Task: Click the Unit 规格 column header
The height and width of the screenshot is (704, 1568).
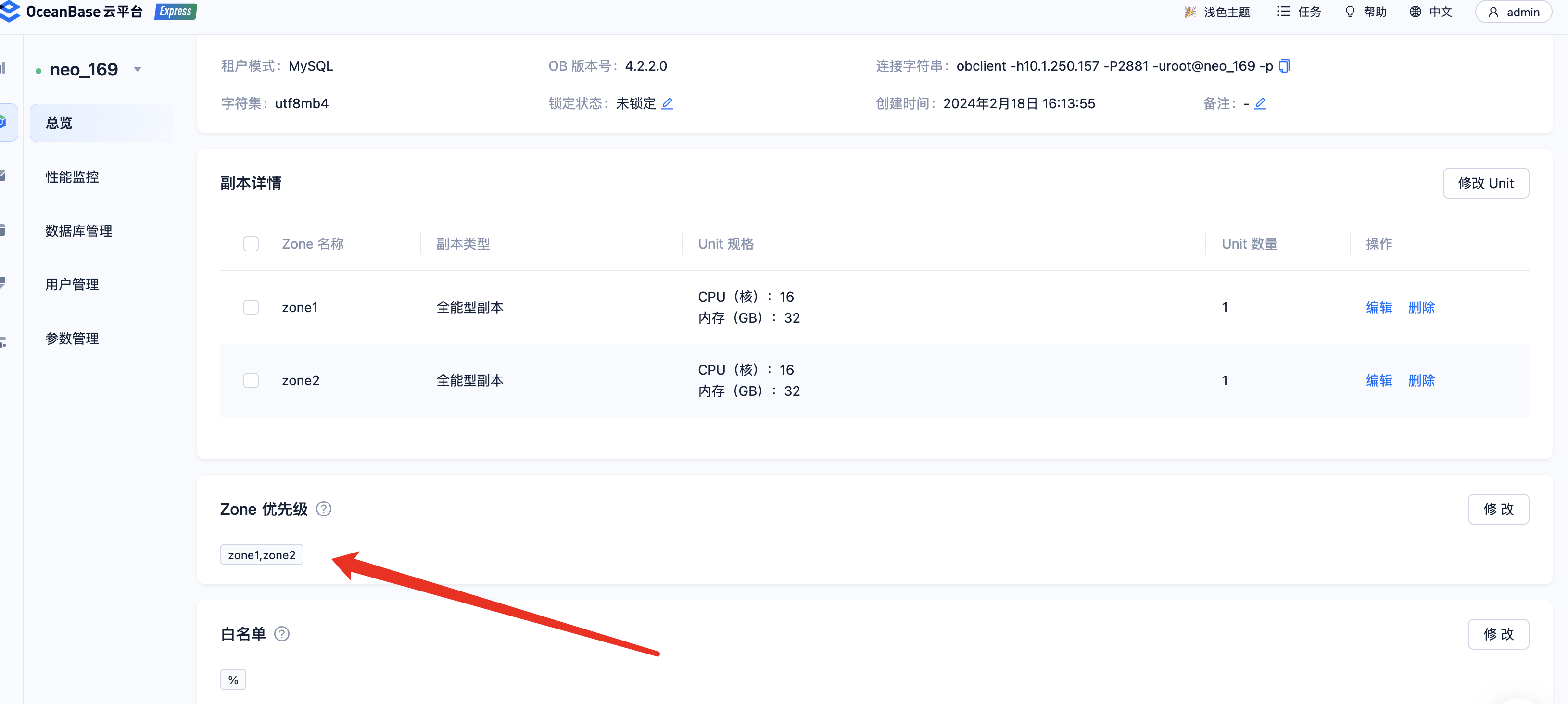Action: [726, 244]
